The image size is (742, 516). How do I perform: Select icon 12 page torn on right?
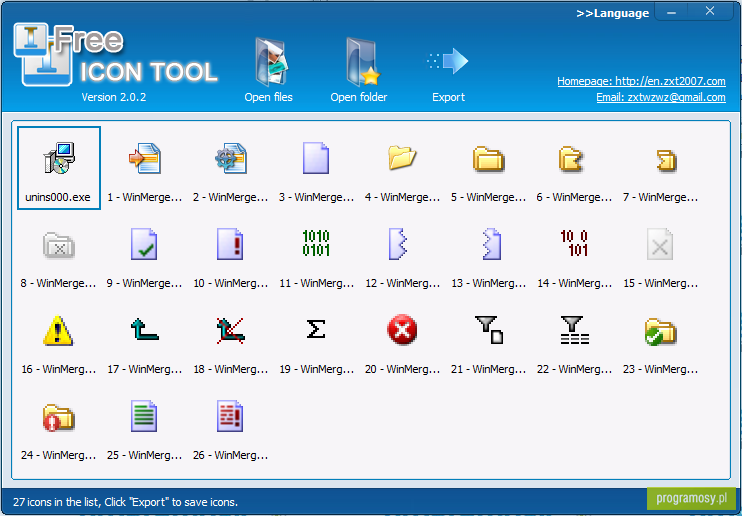point(398,244)
